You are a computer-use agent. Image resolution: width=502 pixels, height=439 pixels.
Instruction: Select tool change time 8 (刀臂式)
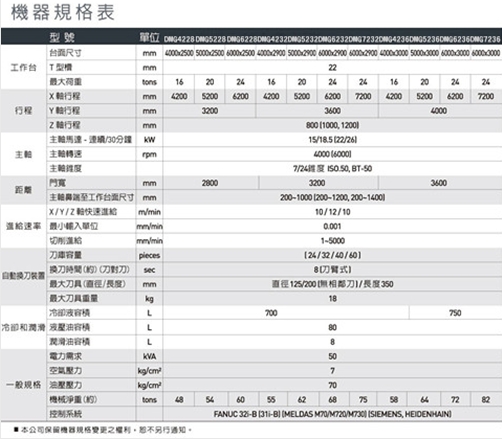[x=332, y=270]
